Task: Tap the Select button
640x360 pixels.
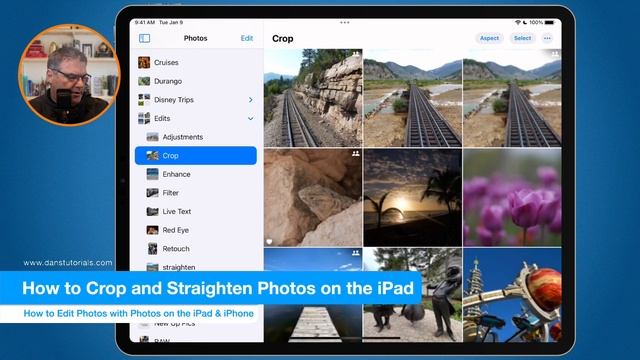Action: (x=522, y=38)
